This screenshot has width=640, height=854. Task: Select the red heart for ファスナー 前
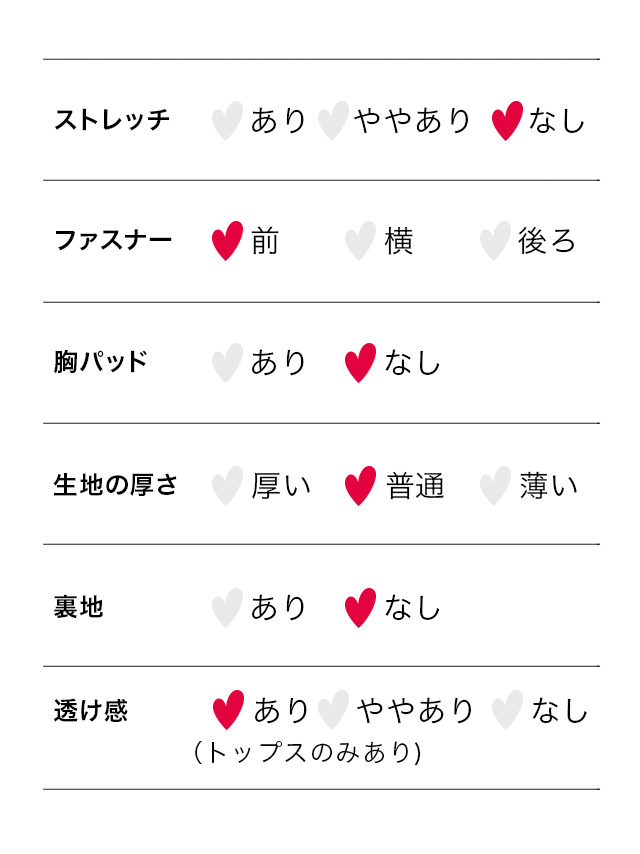click(x=227, y=241)
